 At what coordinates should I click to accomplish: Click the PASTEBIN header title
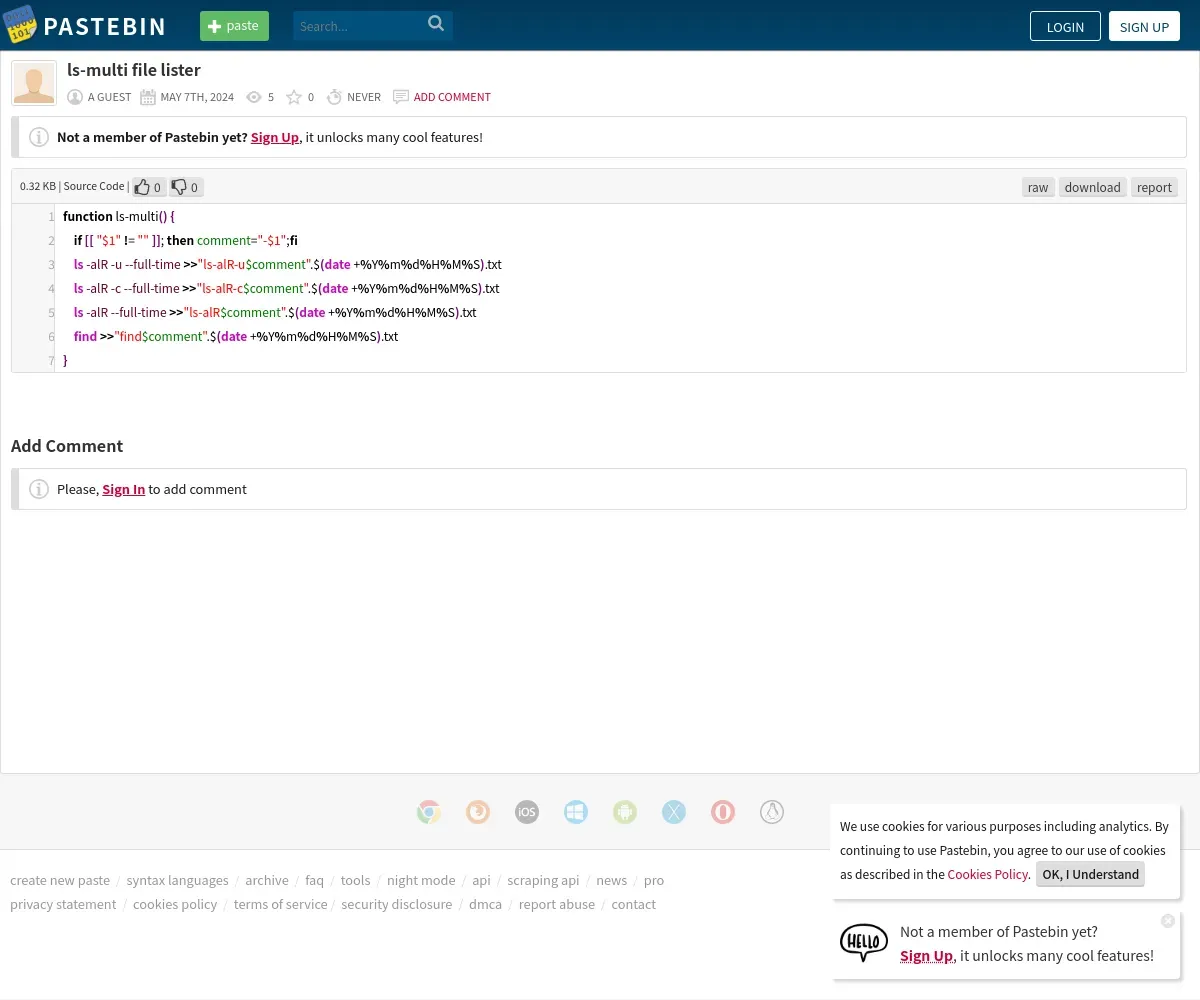105,27
